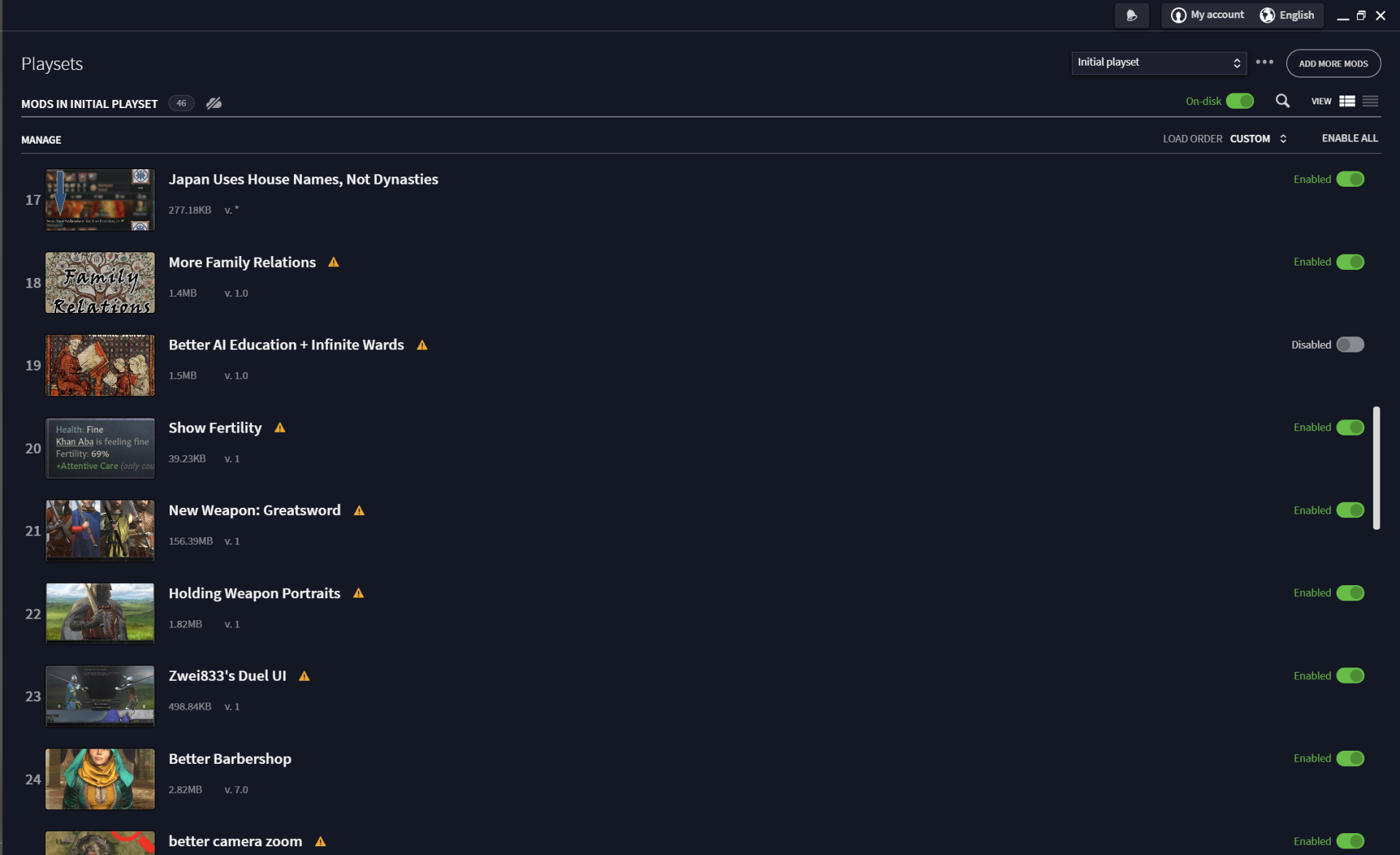1400x855 pixels.
Task: Open Better AI Education thumbnail
Action: click(100, 365)
